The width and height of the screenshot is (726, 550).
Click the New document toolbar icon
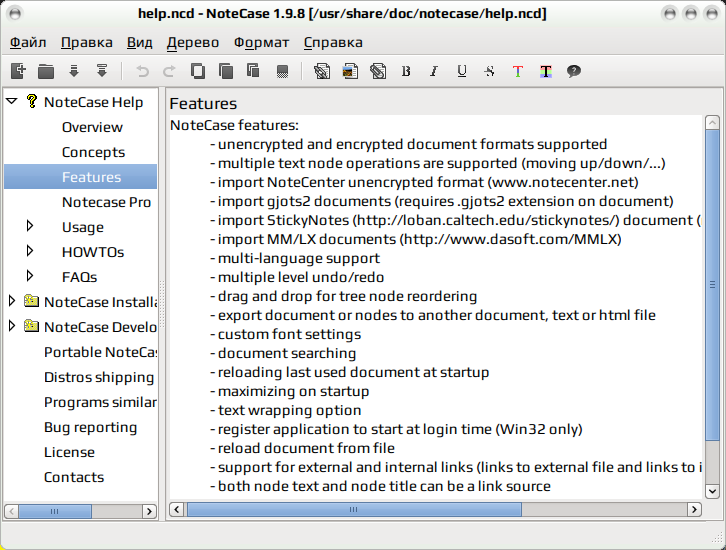tap(18, 71)
